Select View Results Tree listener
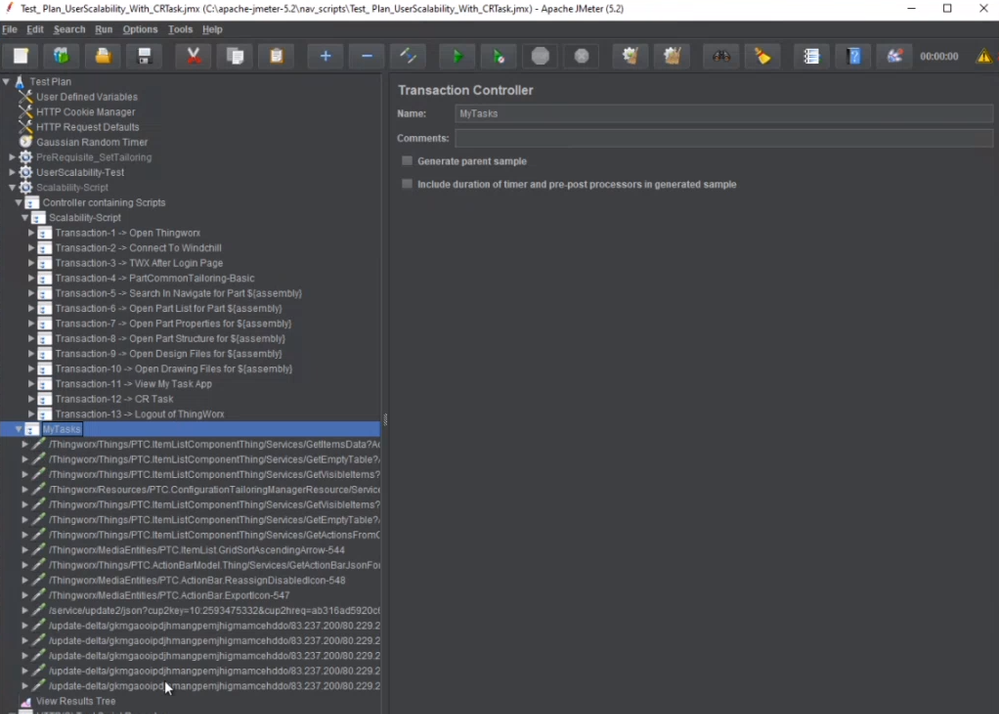999x714 pixels. (x=76, y=701)
